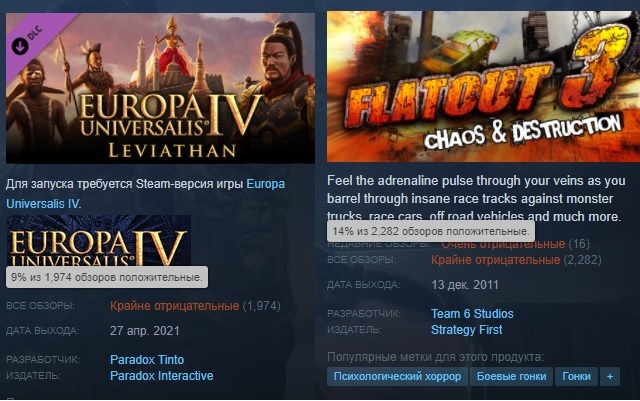This screenshot has width=640, height=401.
Task: Open developer Team 6 Studios page
Action: tap(472, 314)
